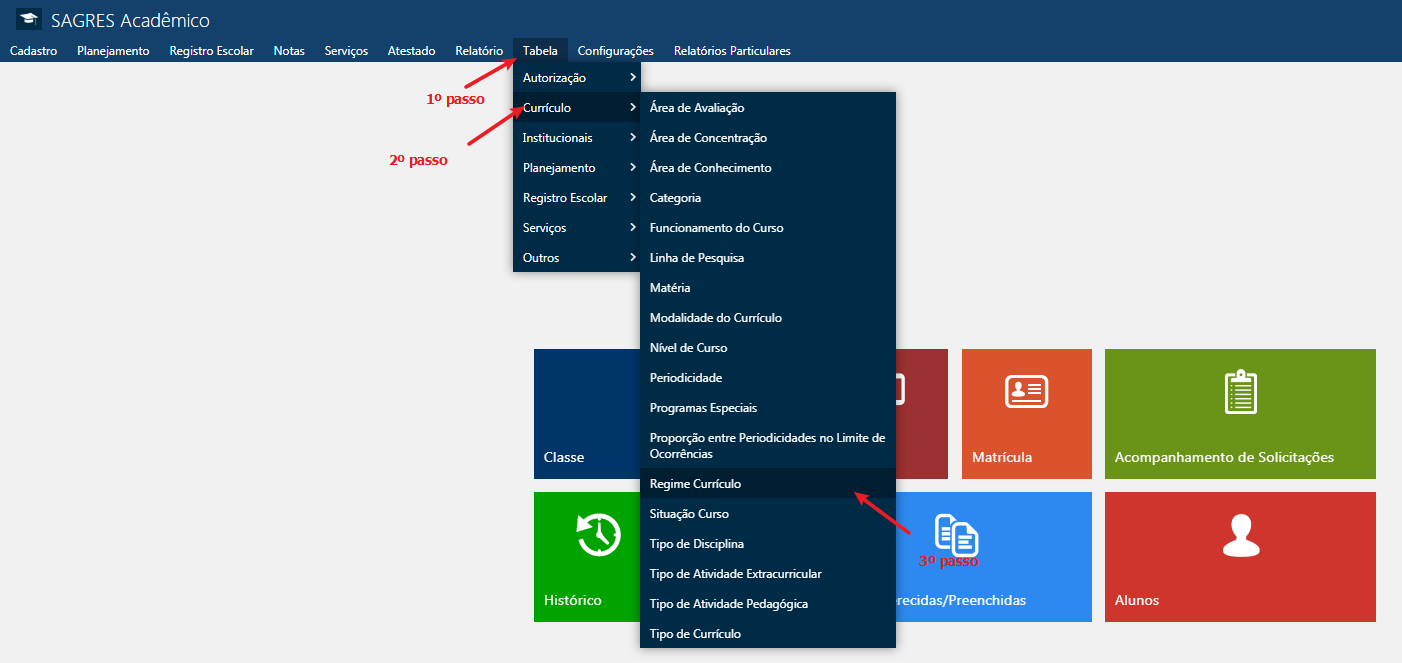Select Área de Avaliação option
The image size is (1402, 663).
tap(696, 108)
